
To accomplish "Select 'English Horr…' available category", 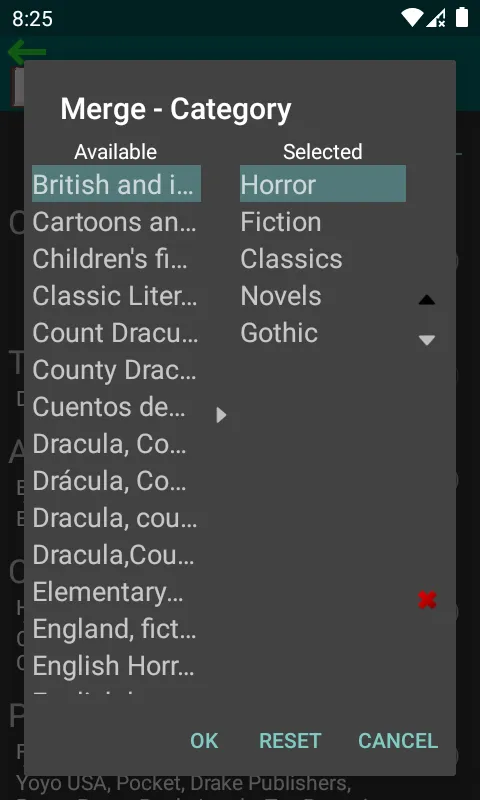I will point(116,665).
